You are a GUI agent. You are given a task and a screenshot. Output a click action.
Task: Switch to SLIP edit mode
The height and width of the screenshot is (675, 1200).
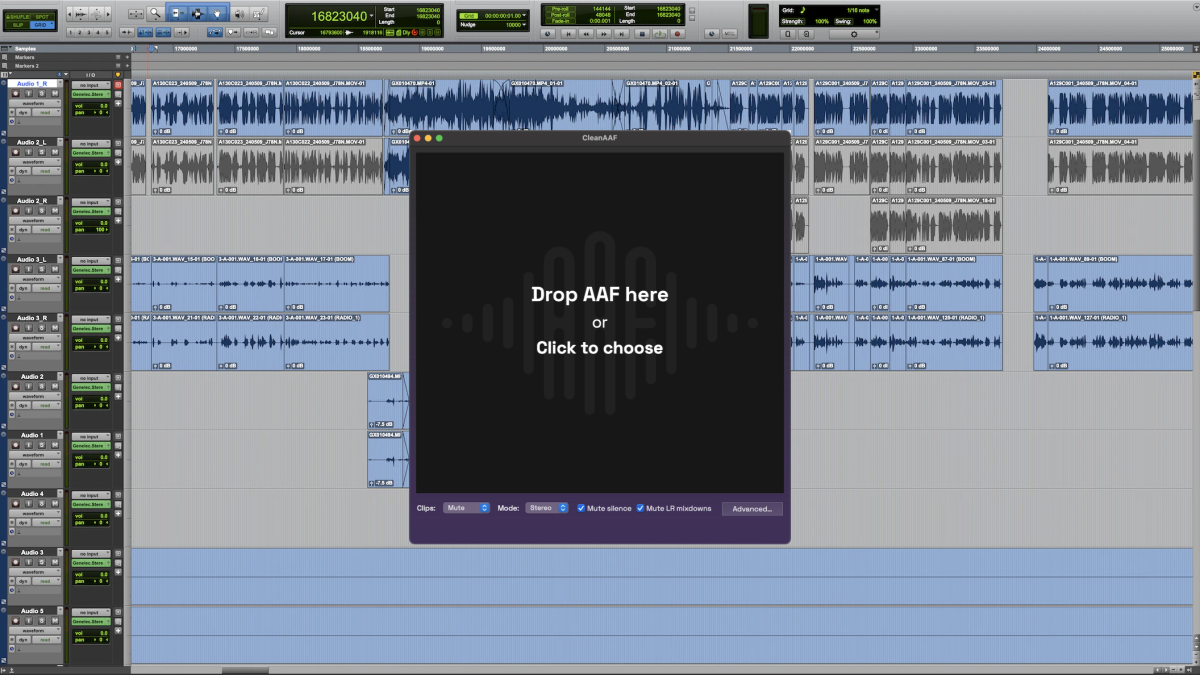pyautogui.click(x=18, y=25)
